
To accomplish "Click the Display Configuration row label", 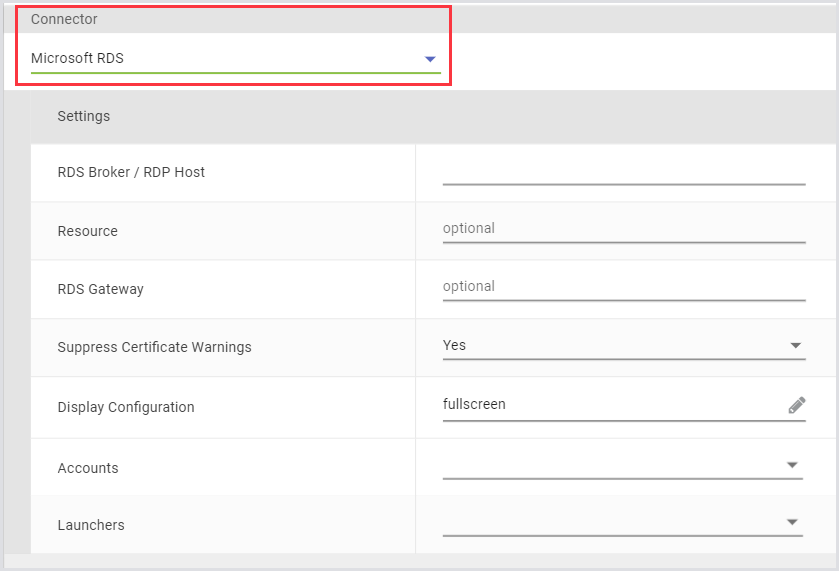I will [x=126, y=407].
